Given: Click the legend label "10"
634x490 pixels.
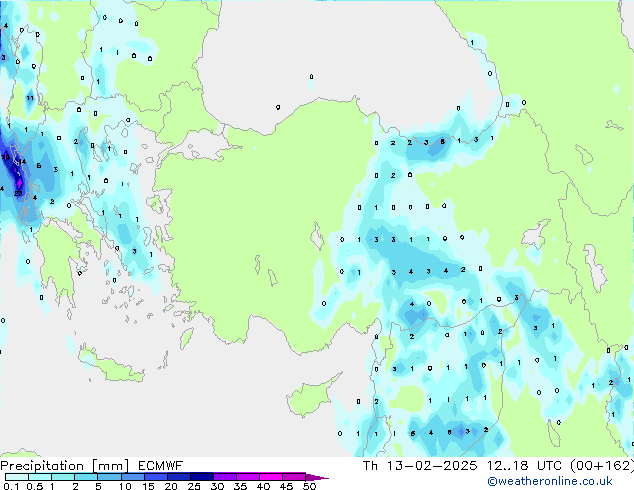Looking at the screenshot, I should 125,486.
